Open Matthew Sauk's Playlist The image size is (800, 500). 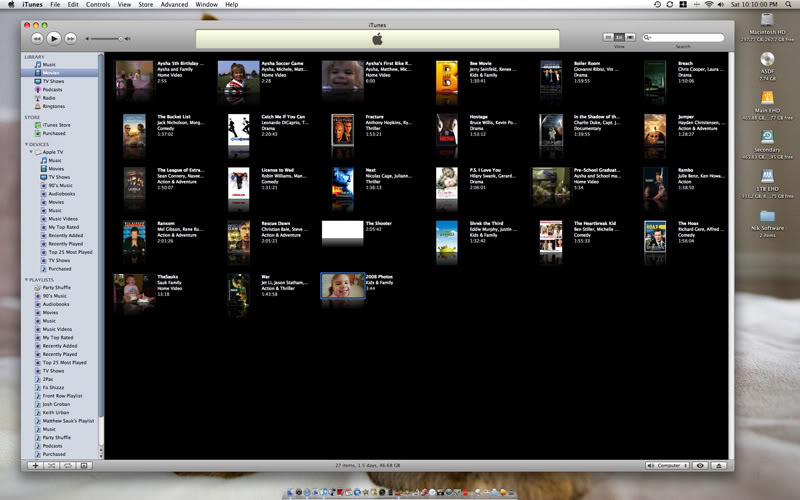[x=68, y=421]
